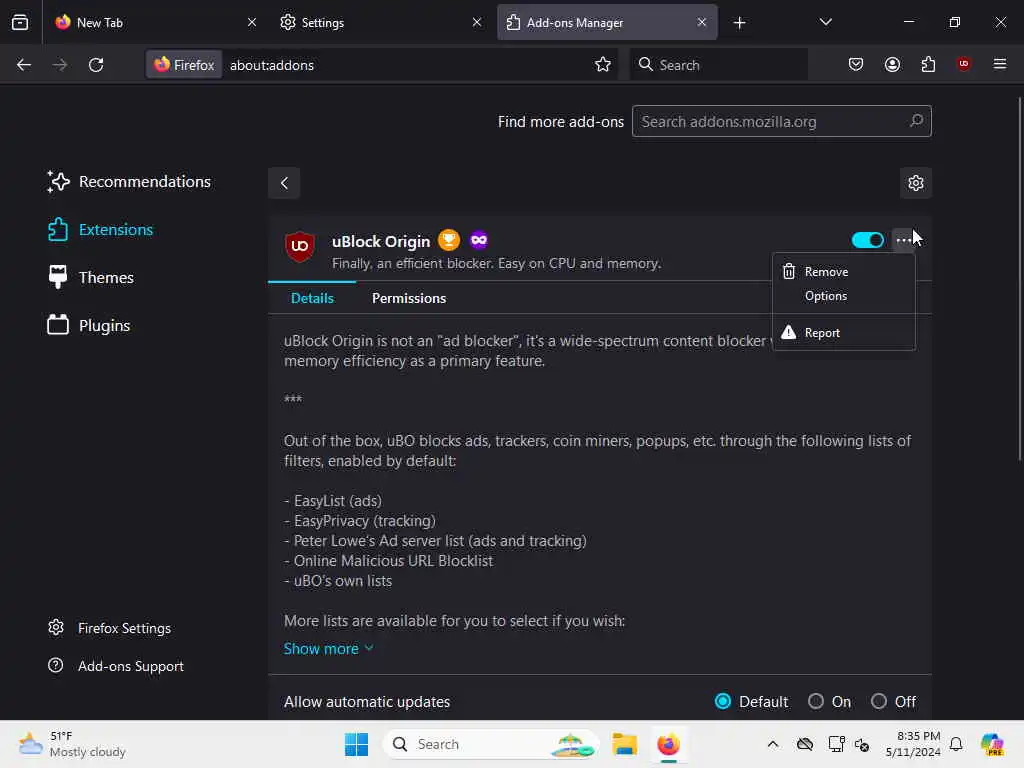Open Add-ons Support link
This screenshot has height=768, width=1024.
[x=116, y=665]
